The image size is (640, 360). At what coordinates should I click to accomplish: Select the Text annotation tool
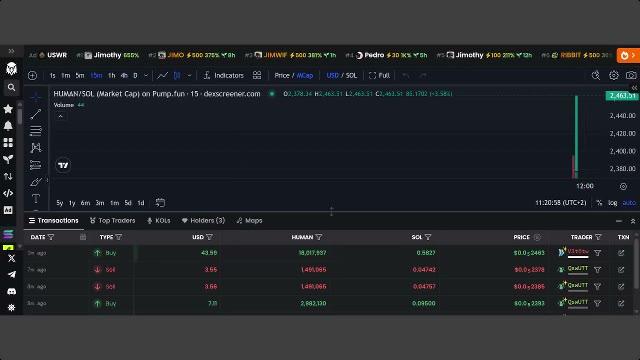[x=36, y=199]
